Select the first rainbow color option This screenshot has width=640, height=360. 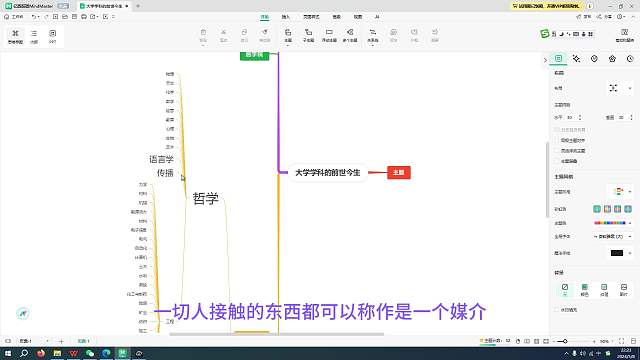pyautogui.click(x=597, y=209)
